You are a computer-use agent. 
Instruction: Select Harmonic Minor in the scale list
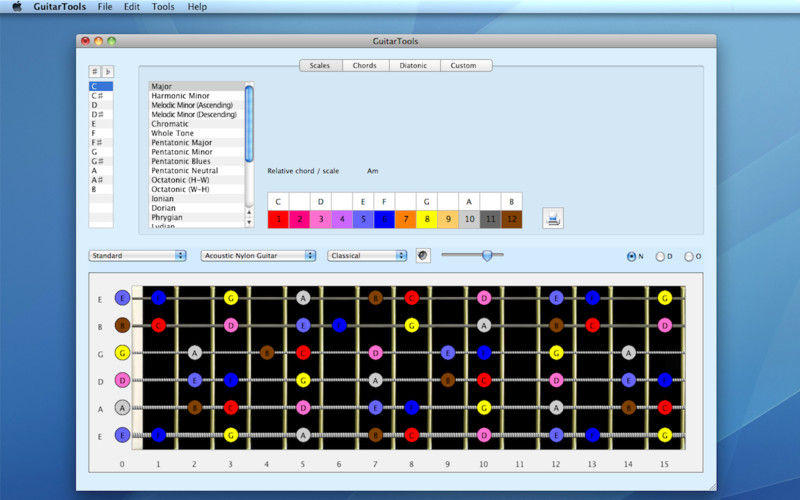(197, 95)
